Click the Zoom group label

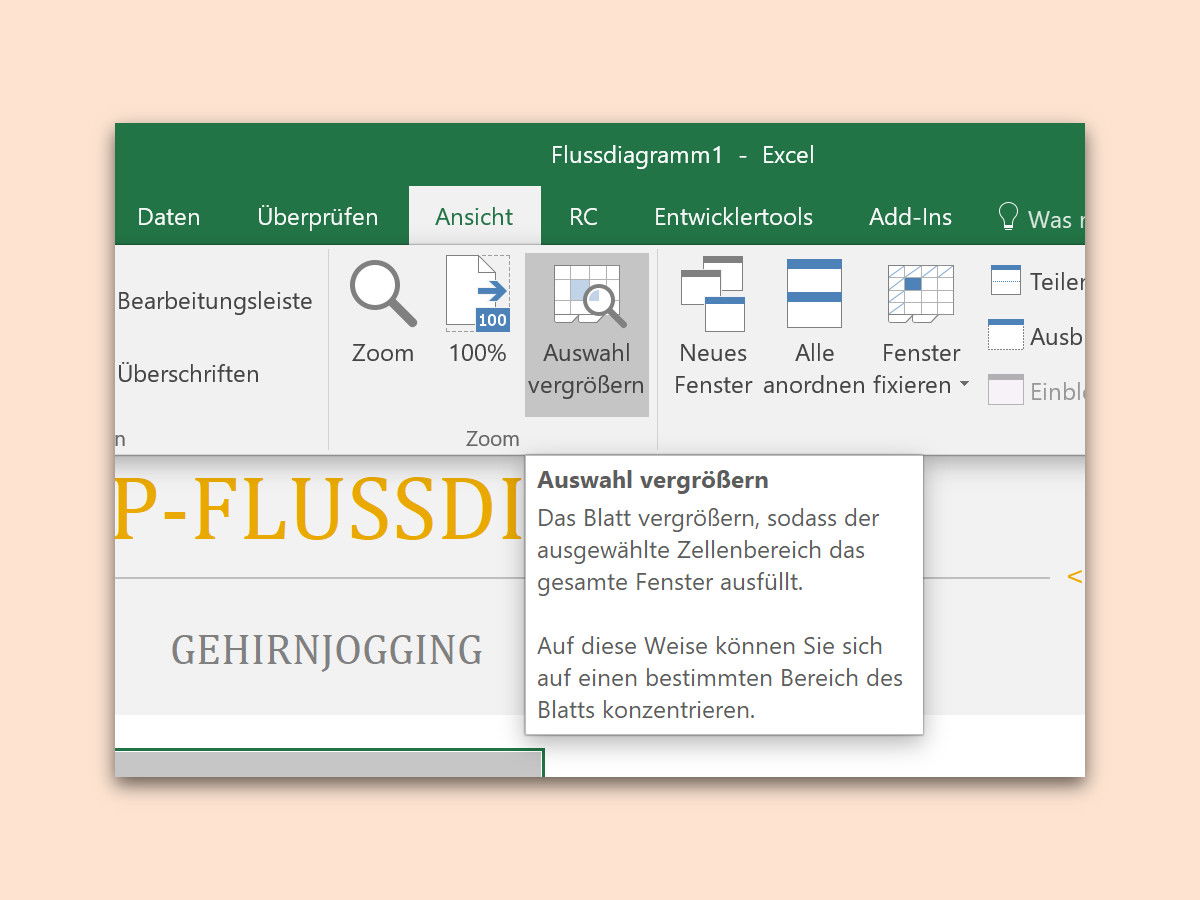(492, 438)
